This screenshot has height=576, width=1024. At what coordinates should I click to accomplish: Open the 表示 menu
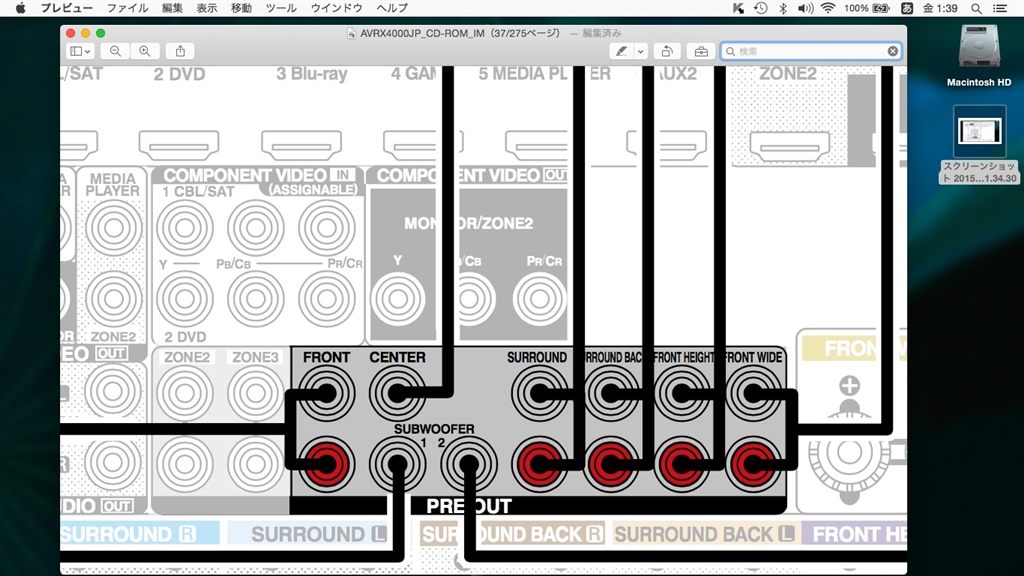pyautogui.click(x=207, y=8)
